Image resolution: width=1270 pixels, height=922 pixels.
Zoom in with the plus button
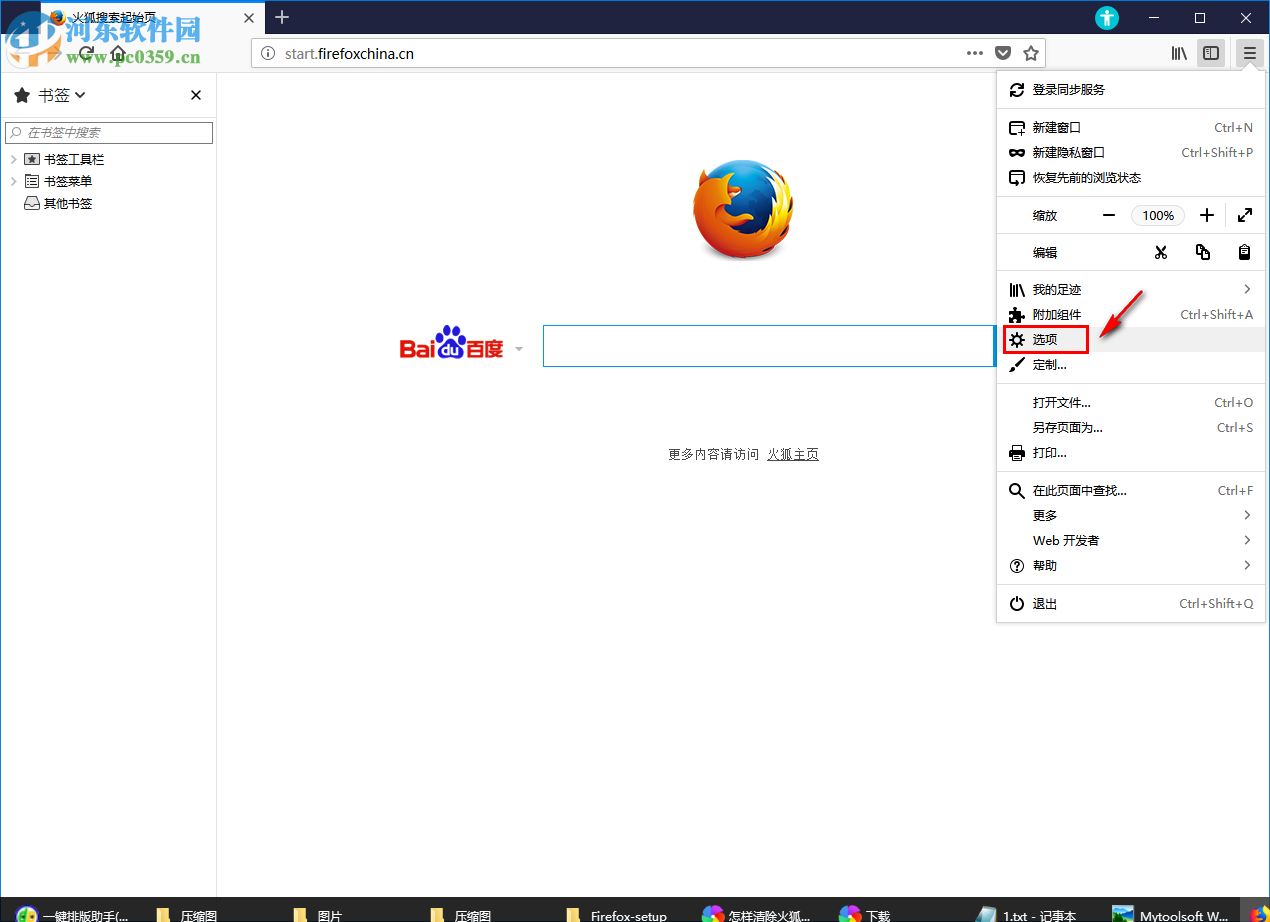tap(1207, 215)
